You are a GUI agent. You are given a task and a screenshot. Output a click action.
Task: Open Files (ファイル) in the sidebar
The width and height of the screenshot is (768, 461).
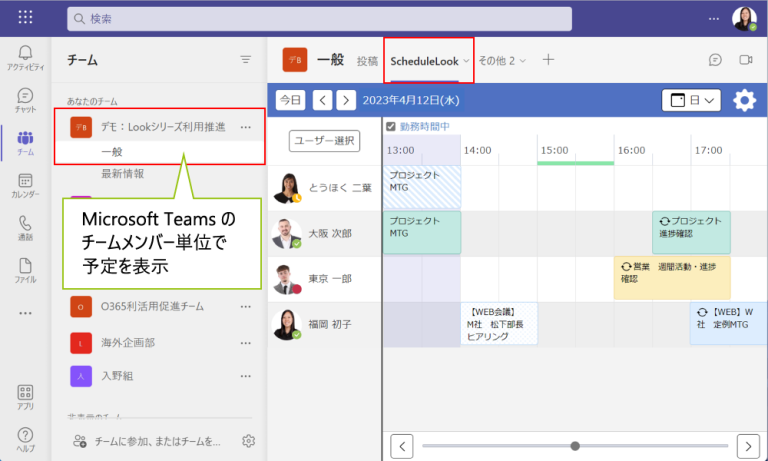pos(25,270)
